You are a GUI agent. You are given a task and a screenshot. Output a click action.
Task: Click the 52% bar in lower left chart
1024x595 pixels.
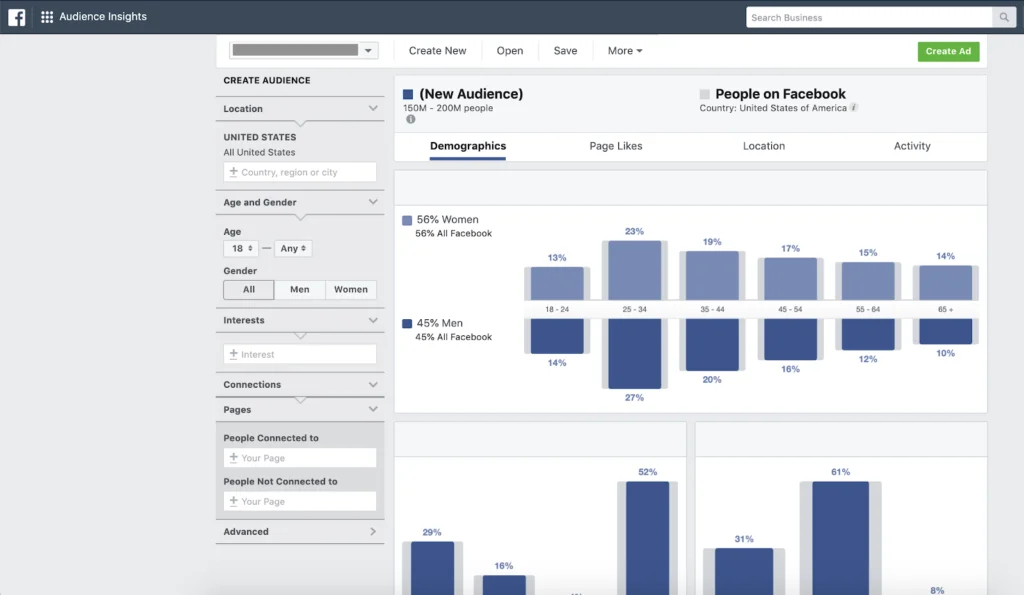648,538
